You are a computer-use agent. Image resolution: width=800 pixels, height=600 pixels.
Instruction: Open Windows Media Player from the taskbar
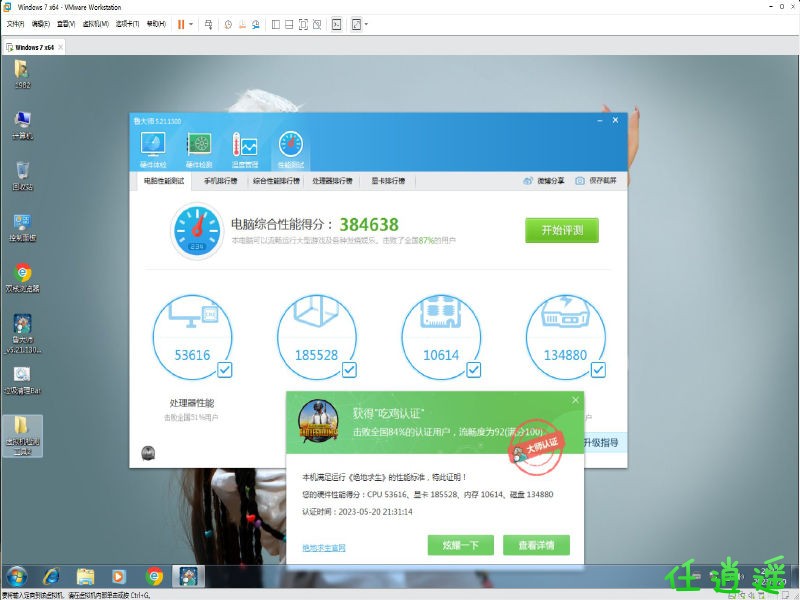118,577
